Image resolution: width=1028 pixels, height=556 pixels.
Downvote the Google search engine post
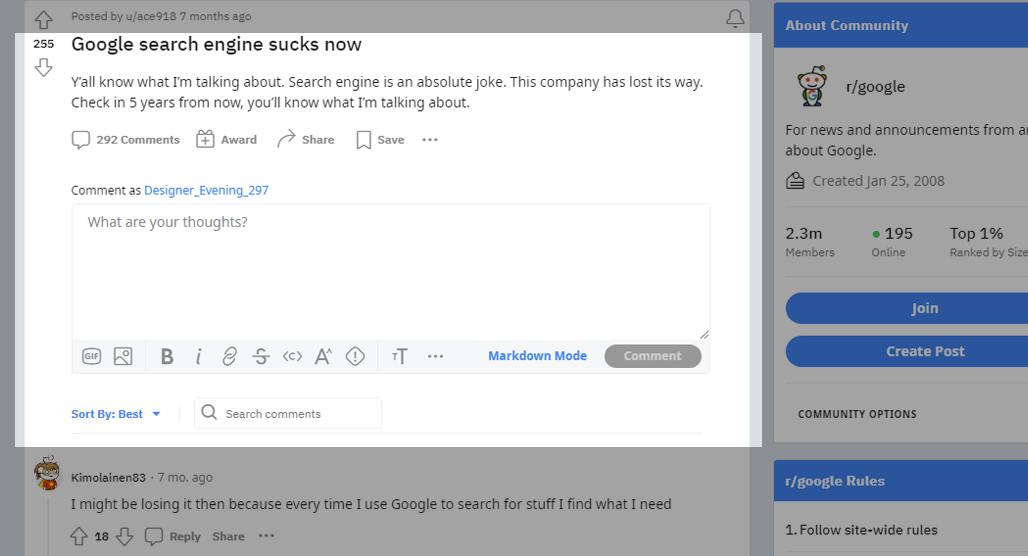click(x=43, y=68)
